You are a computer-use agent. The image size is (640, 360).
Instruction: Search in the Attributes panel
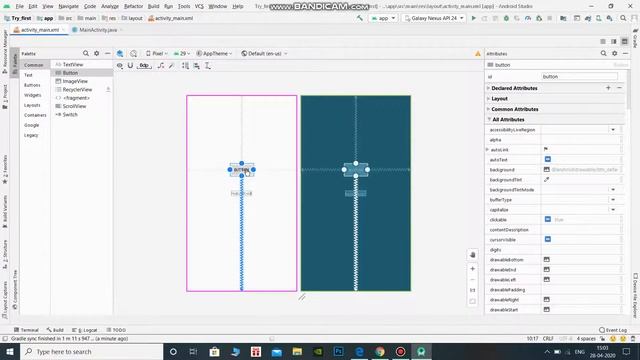click(603, 53)
